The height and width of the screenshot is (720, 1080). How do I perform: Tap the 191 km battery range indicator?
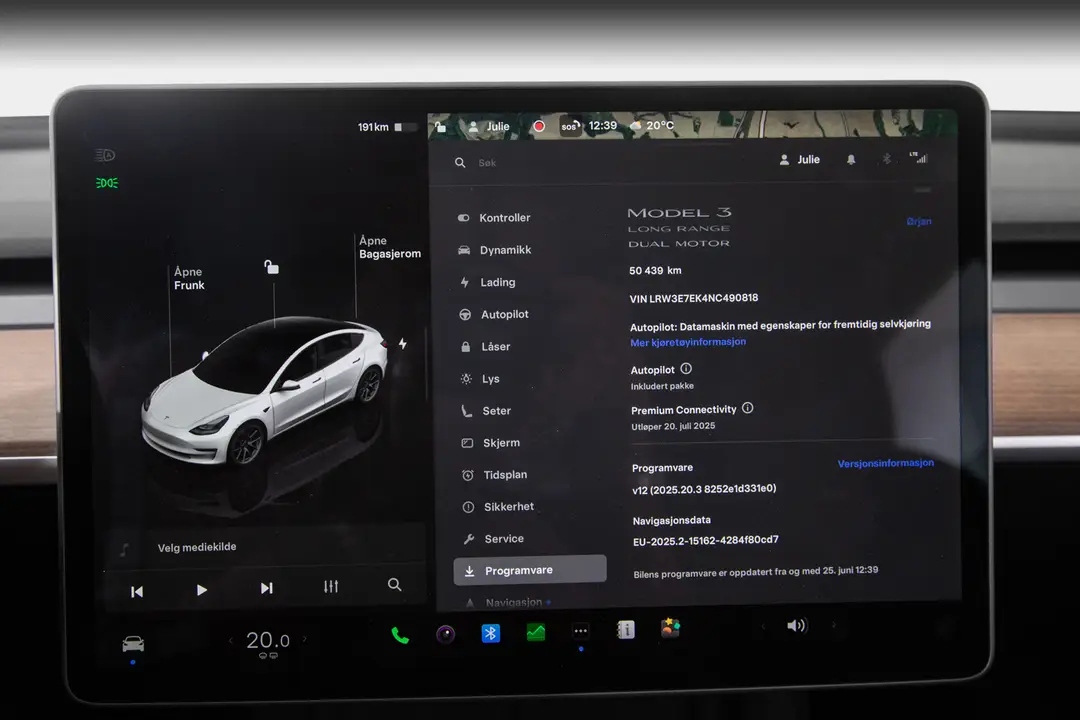(x=386, y=127)
